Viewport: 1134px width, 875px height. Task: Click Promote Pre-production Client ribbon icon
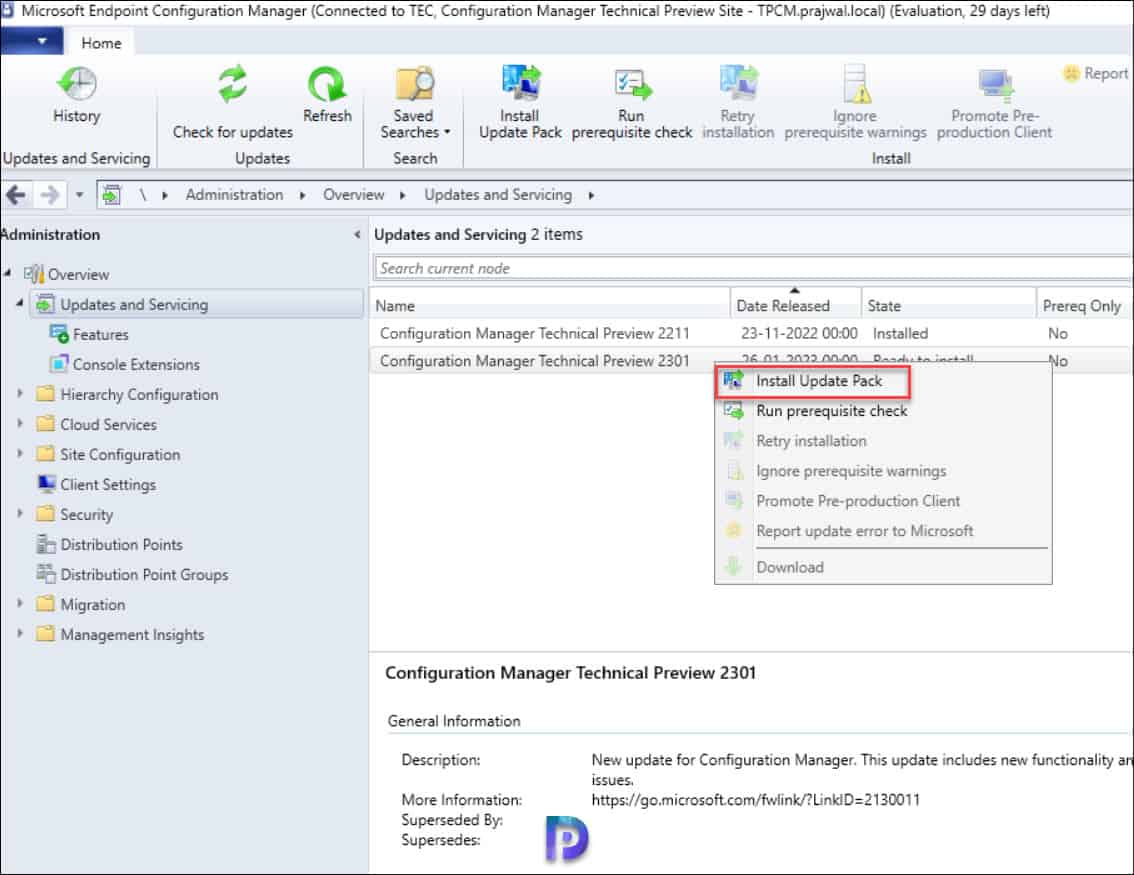(995, 85)
